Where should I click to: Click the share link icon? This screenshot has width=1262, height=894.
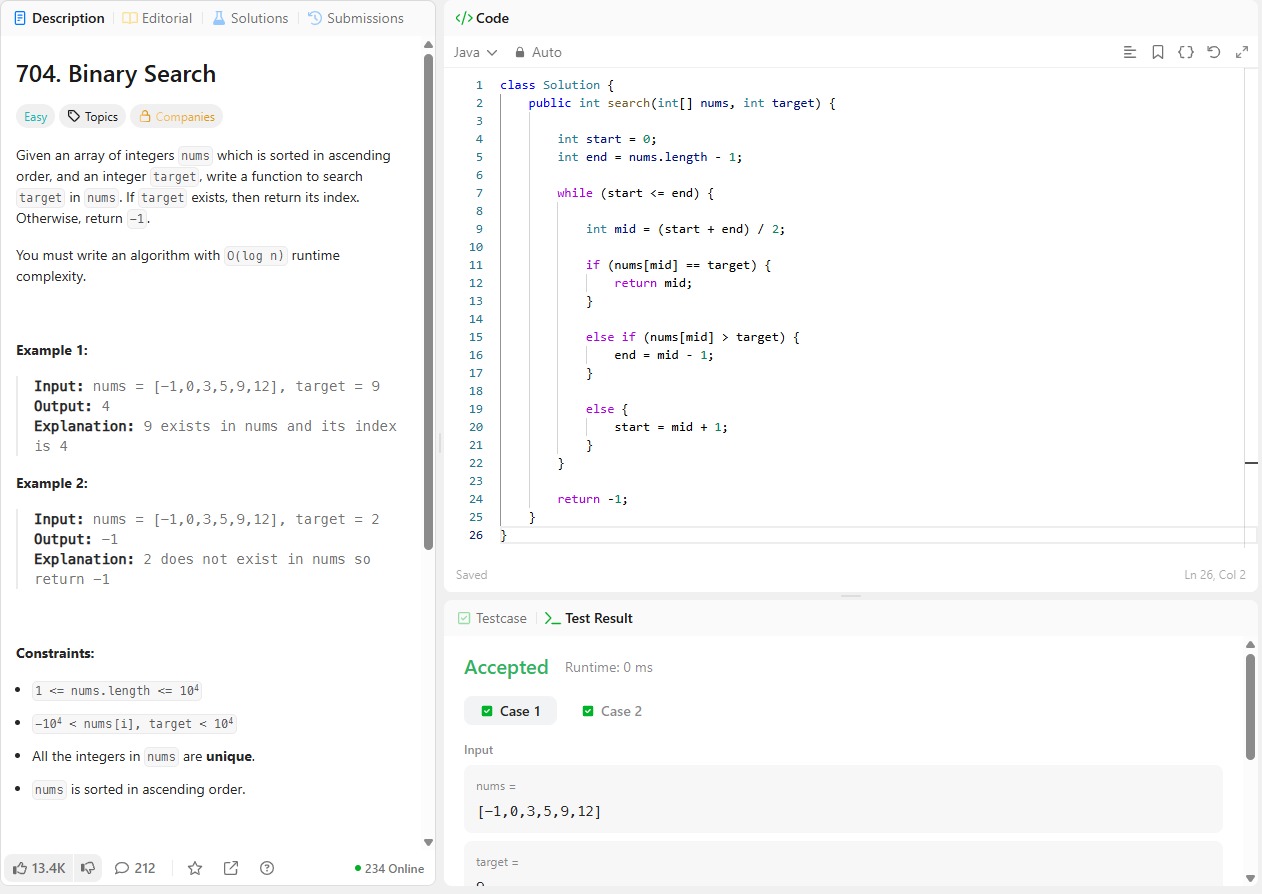point(231,868)
